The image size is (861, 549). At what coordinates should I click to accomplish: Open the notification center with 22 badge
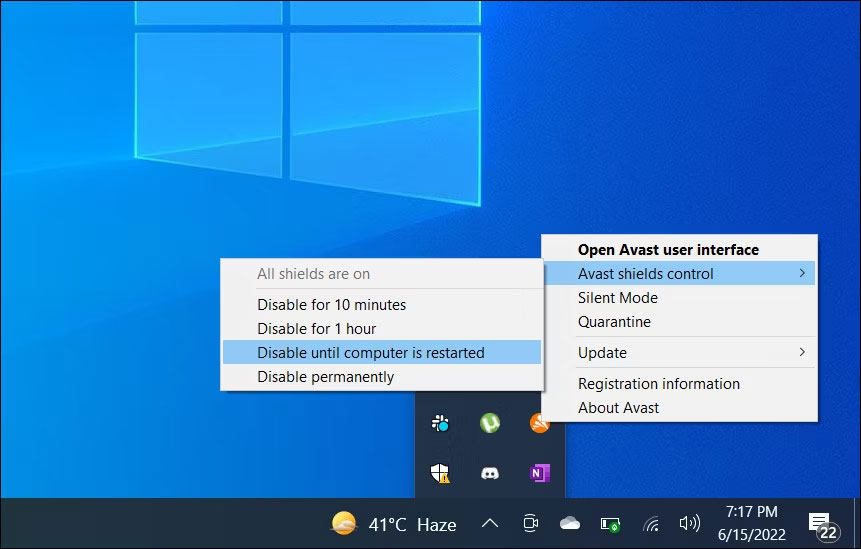pyautogui.click(x=822, y=525)
